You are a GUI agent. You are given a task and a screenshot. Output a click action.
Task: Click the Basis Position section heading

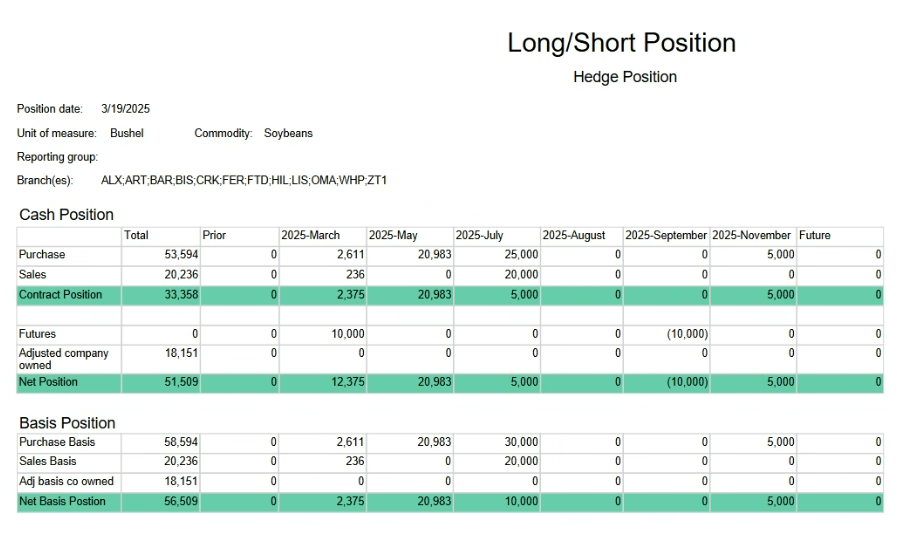click(x=67, y=423)
